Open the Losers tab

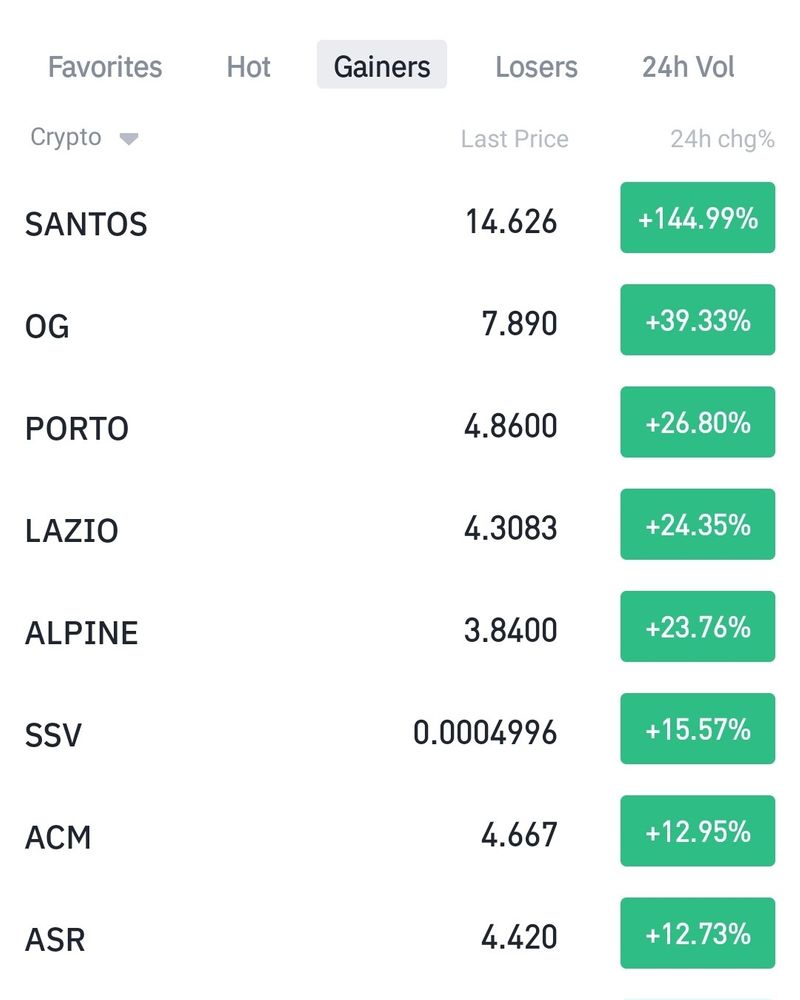[536, 67]
